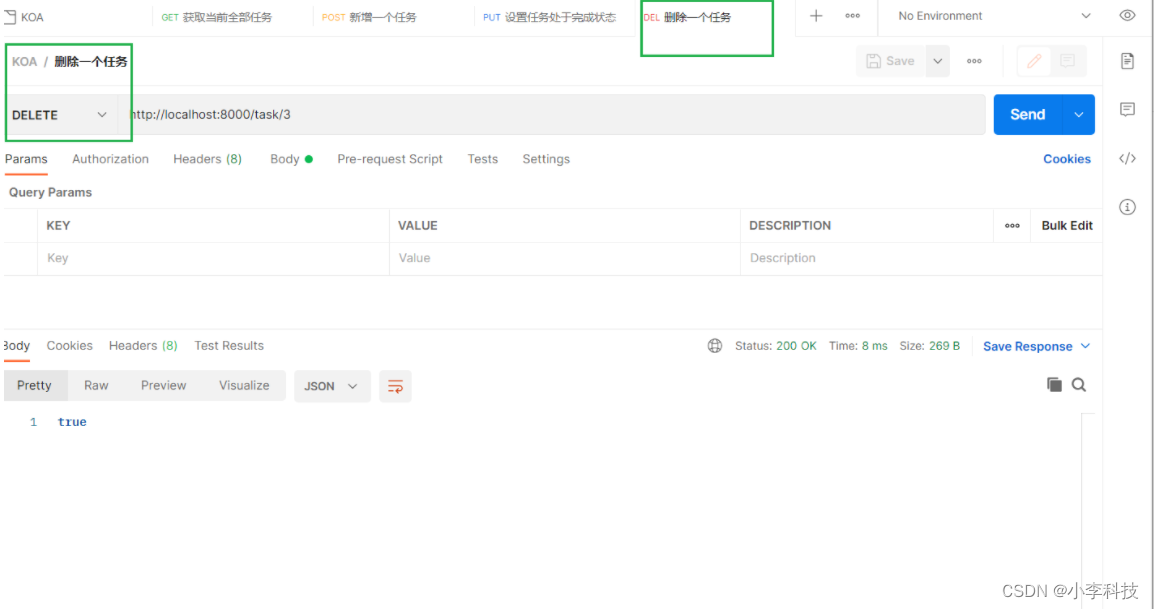
Task: Open the comments icon in right sidebar
Action: click(x=1127, y=109)
